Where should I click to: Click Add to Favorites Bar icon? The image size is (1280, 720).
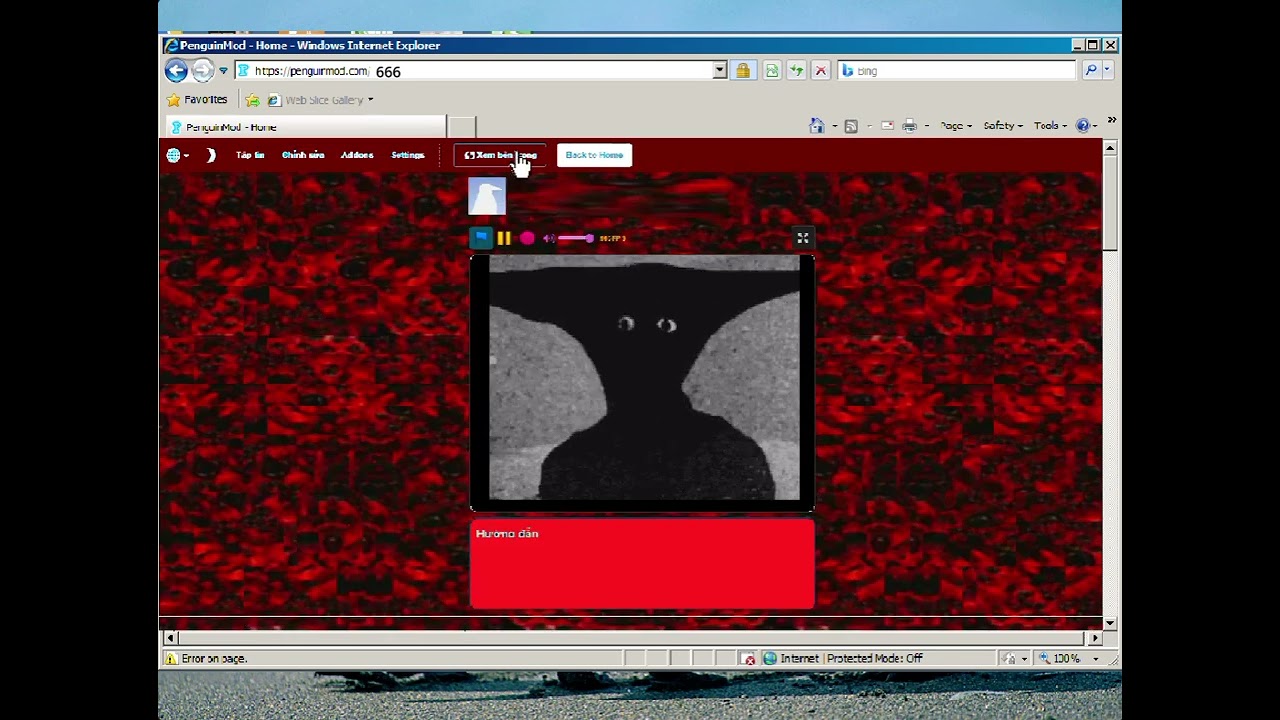point(253,100)
